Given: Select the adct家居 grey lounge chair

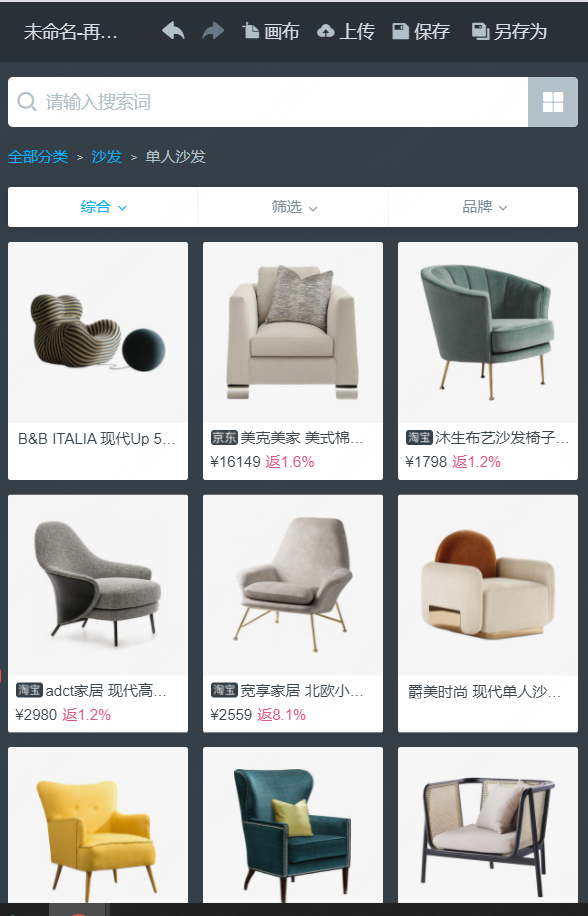Looking at the screenshot, I should (x=98, y=613).
